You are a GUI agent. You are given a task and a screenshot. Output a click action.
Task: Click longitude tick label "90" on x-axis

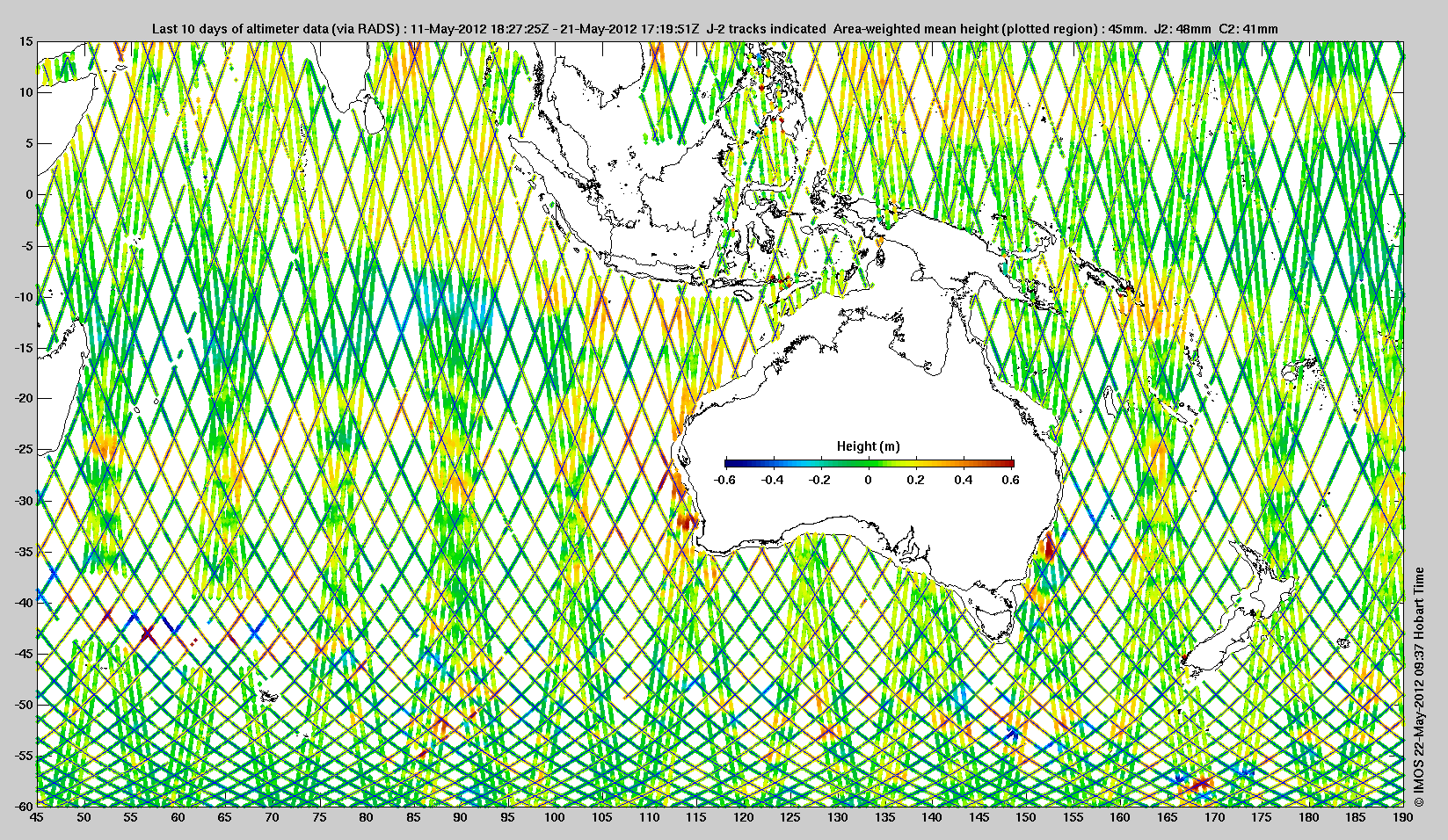460,817
